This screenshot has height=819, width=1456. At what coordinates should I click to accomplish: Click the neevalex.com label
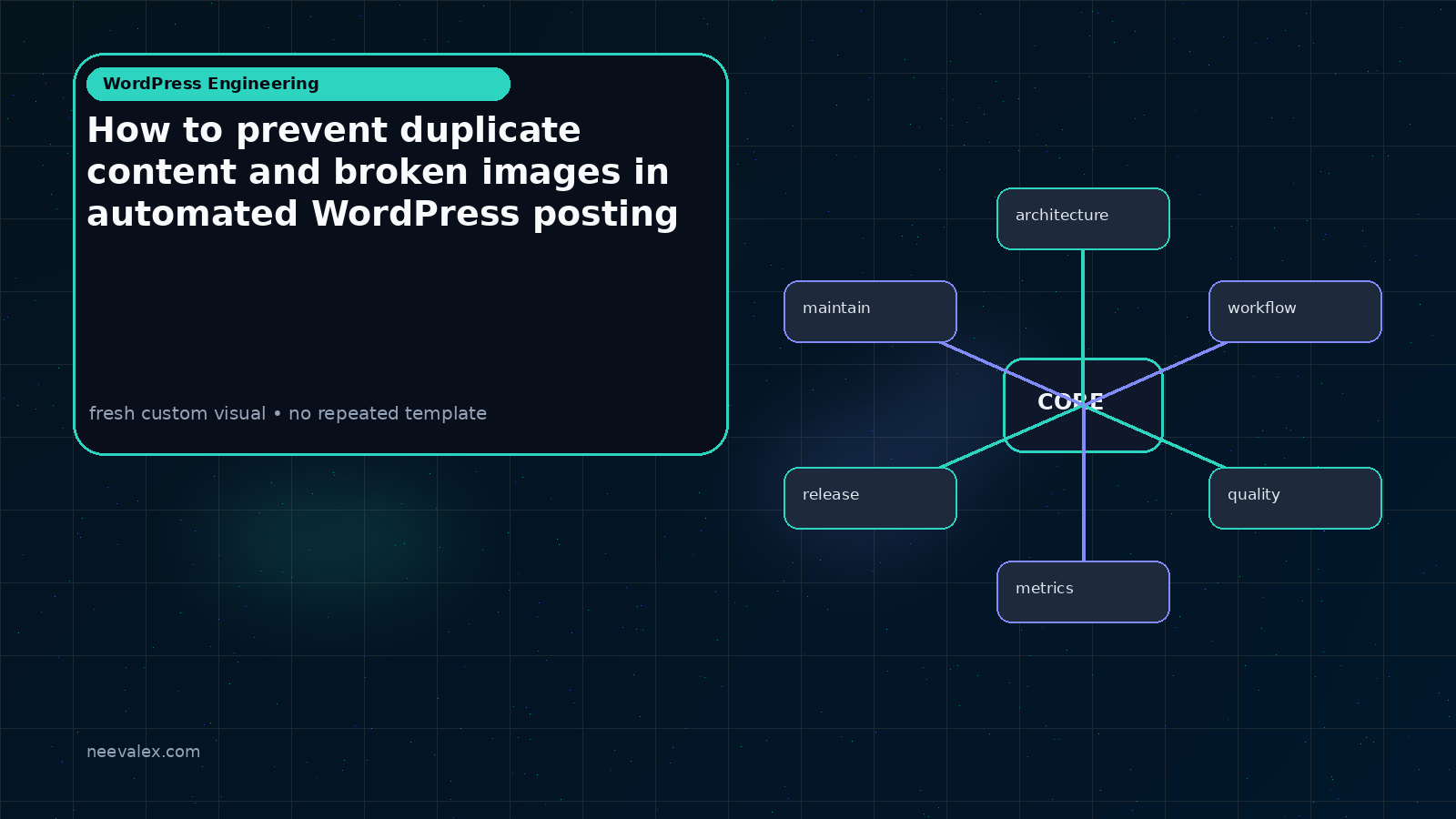point(143,752)
